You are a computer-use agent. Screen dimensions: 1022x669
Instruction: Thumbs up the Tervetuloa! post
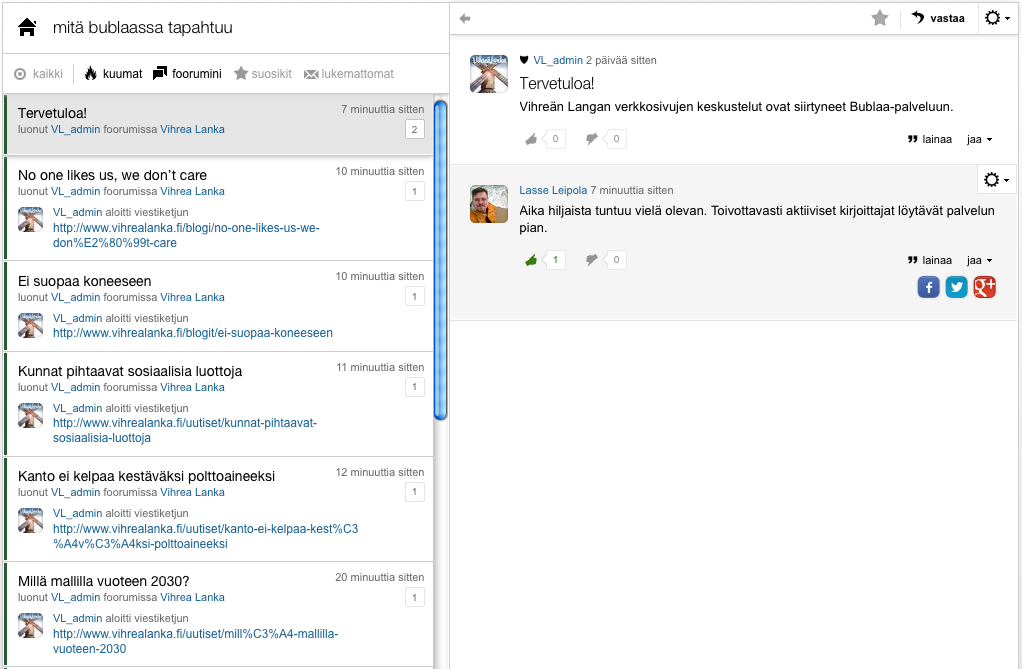click(x=531, y=139)
